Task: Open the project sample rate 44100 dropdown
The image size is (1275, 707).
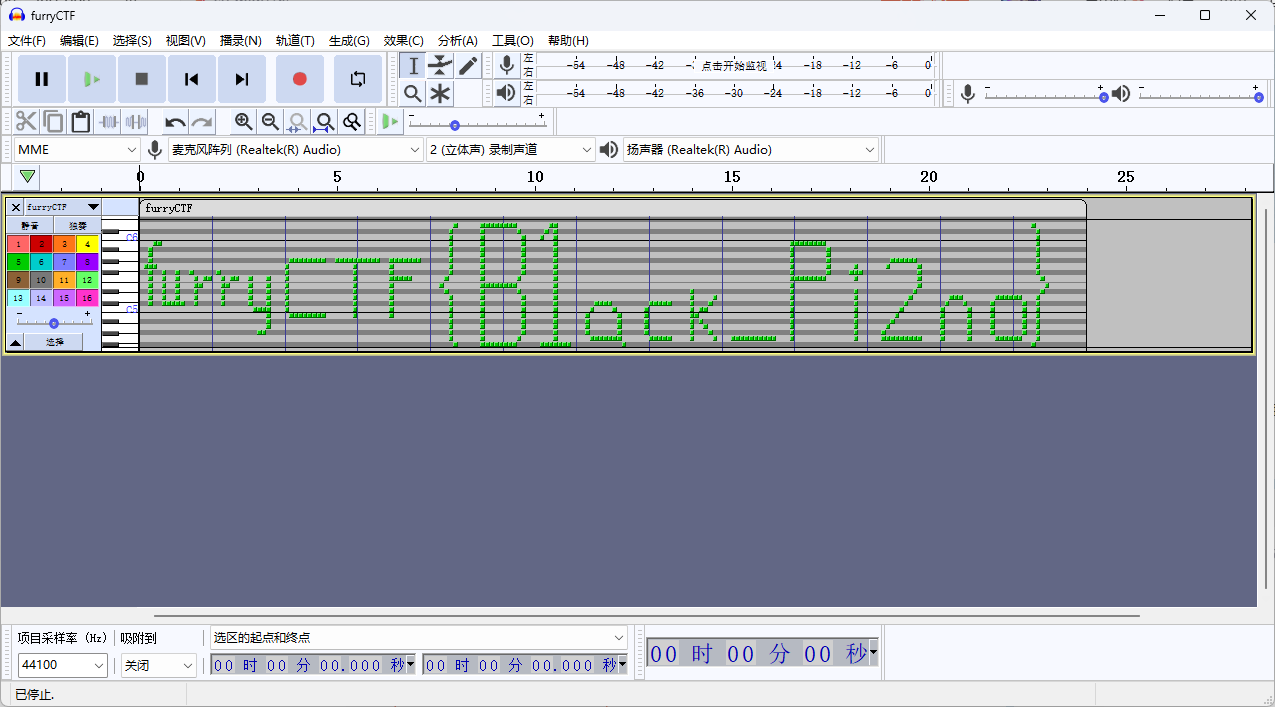Action: [63, 665]
